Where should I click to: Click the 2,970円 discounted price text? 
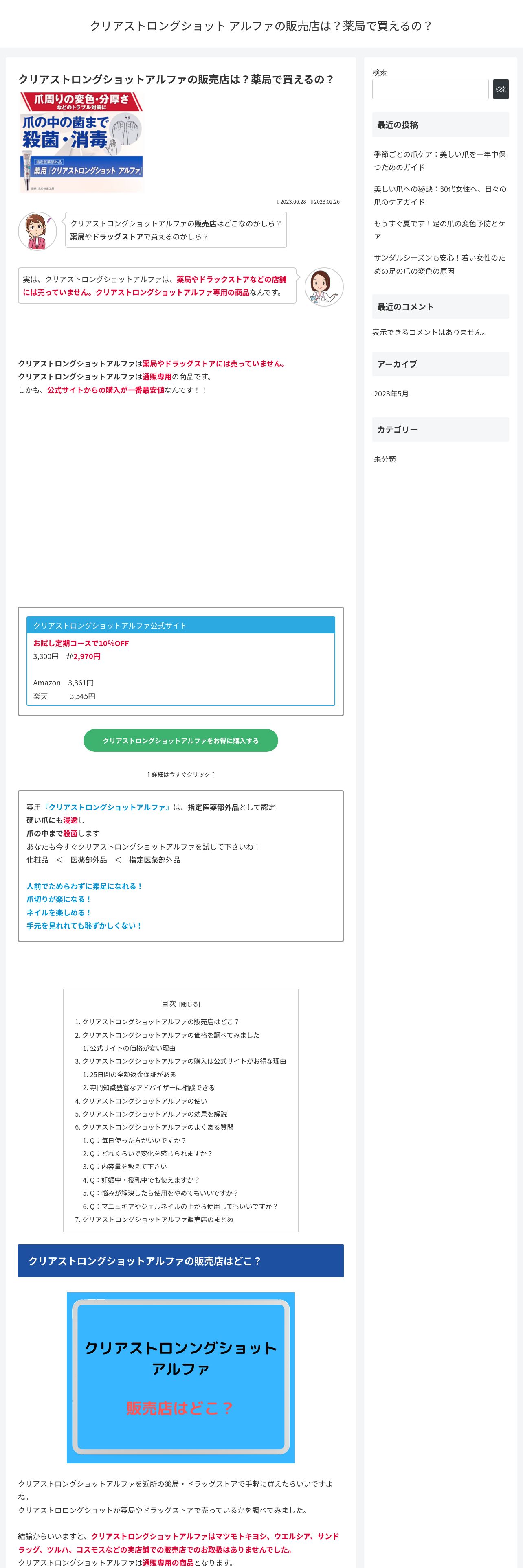[87, 656]
